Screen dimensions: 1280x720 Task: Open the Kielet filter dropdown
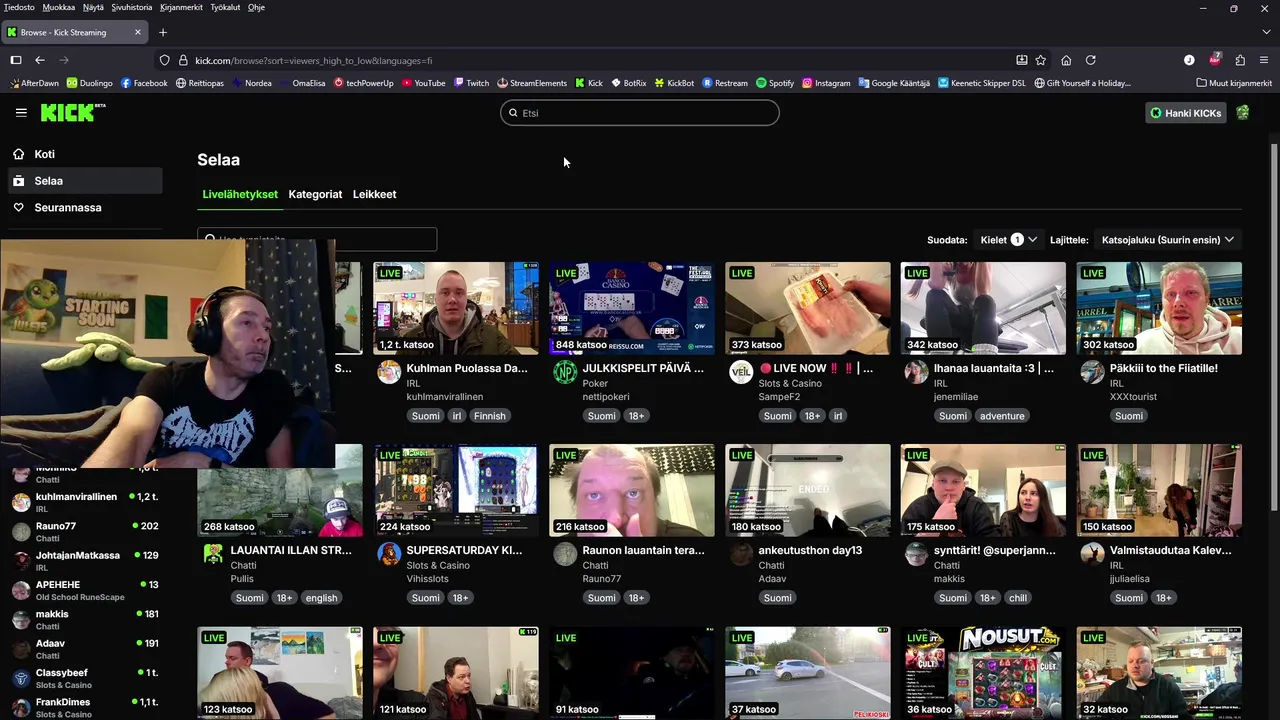click(x=1008, y=240)
